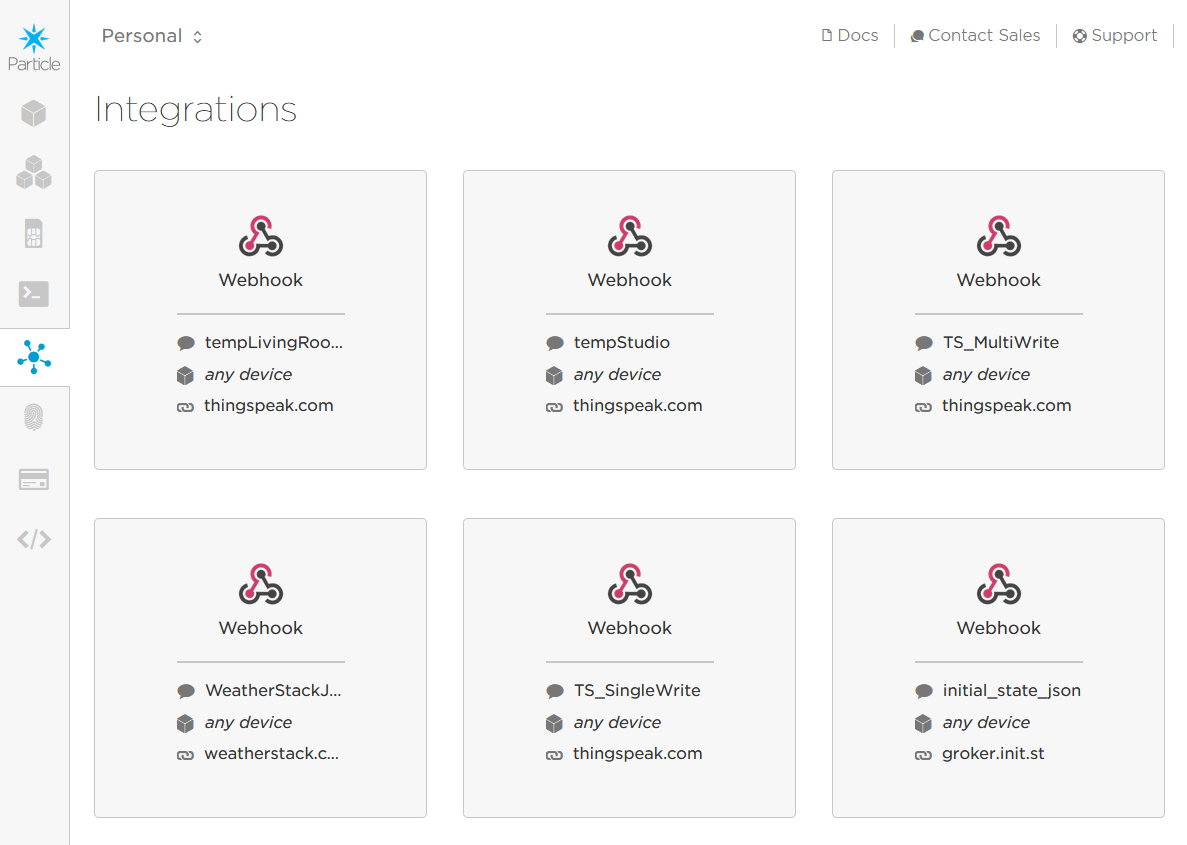The image size is (1187, 845).
Task: Click thingspeak.com on tempStudio card
Action: pyautogui.click(x=637, y=406)
